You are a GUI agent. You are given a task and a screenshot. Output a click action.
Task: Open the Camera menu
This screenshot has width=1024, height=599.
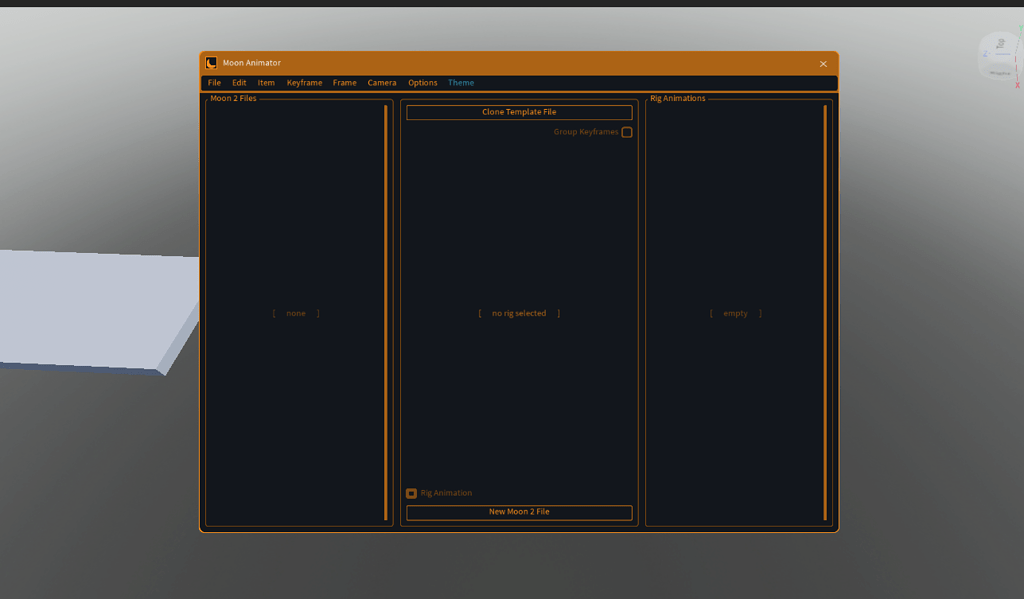(382, 82)
